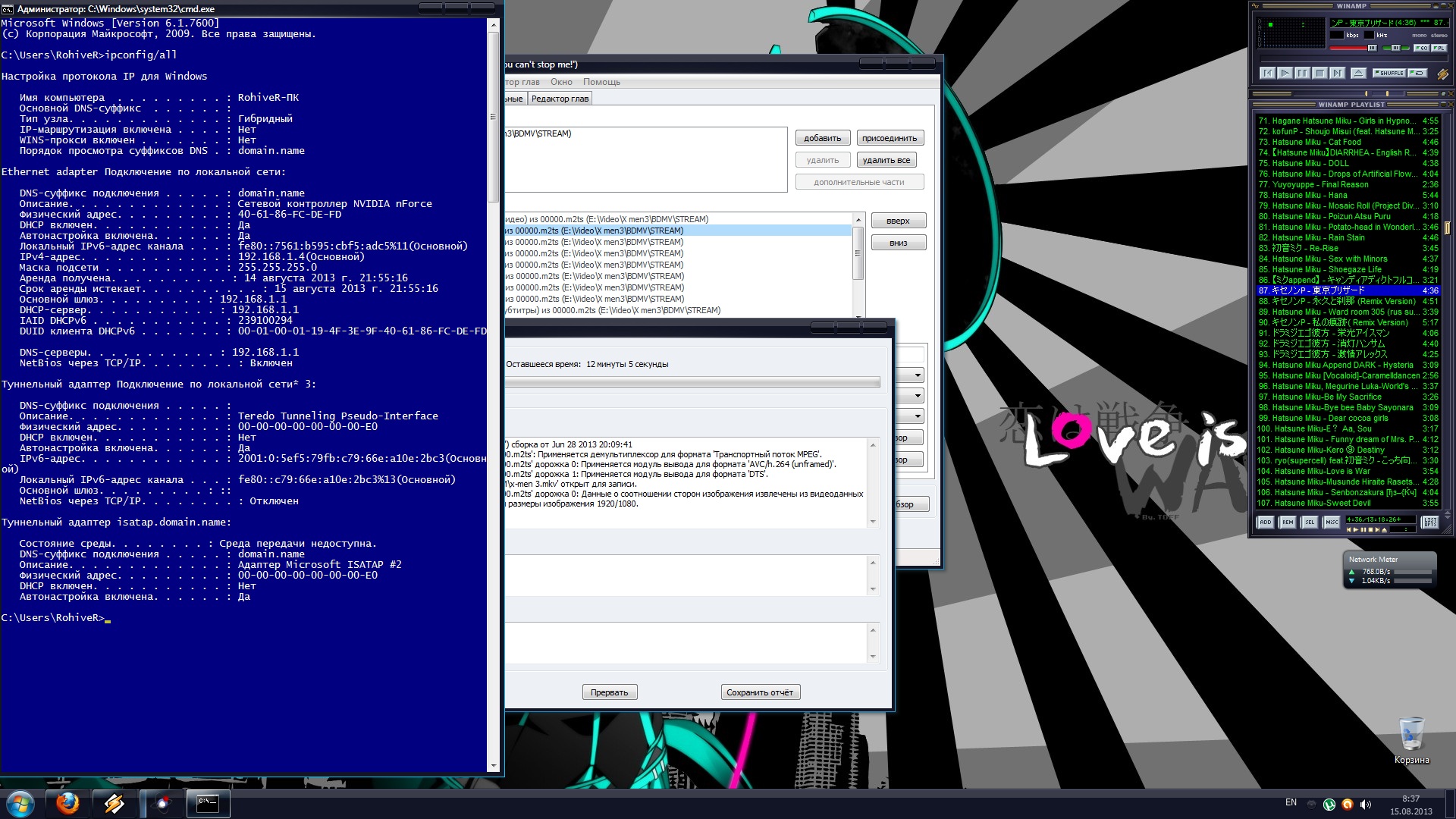Click Winamp previous track button

point(1266,73)
